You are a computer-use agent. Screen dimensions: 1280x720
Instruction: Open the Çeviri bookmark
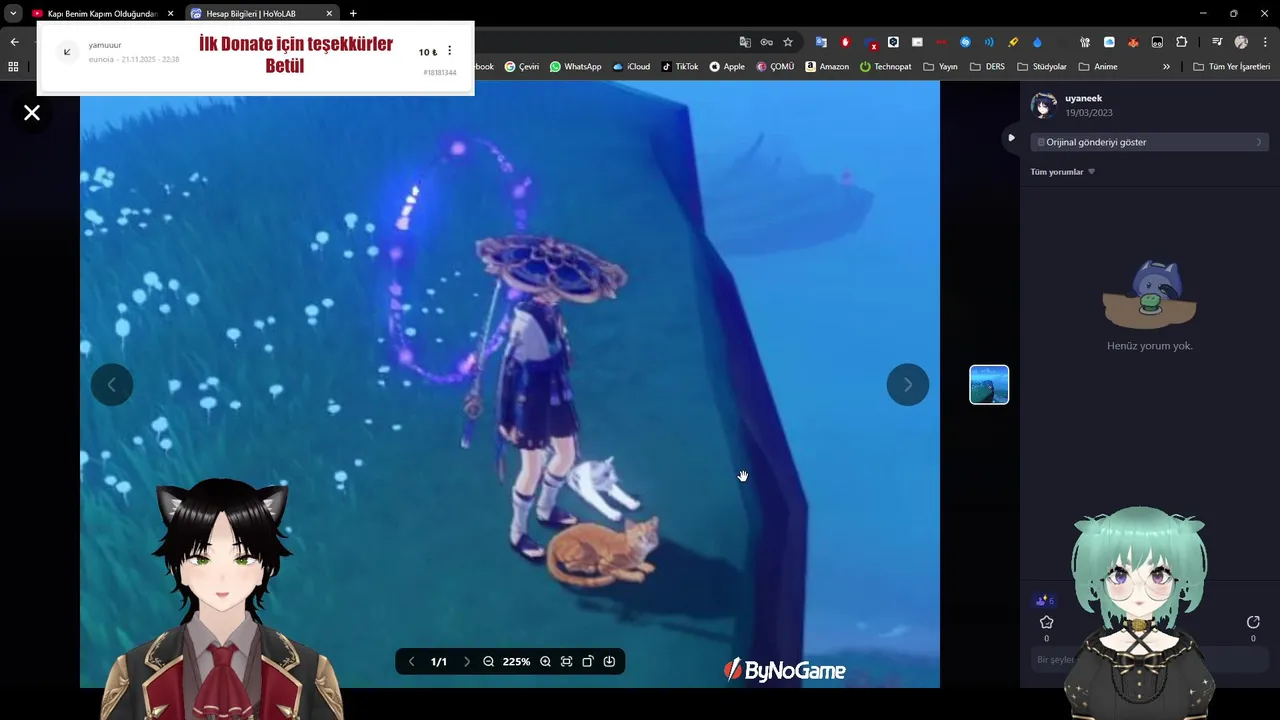pos(521,67)
